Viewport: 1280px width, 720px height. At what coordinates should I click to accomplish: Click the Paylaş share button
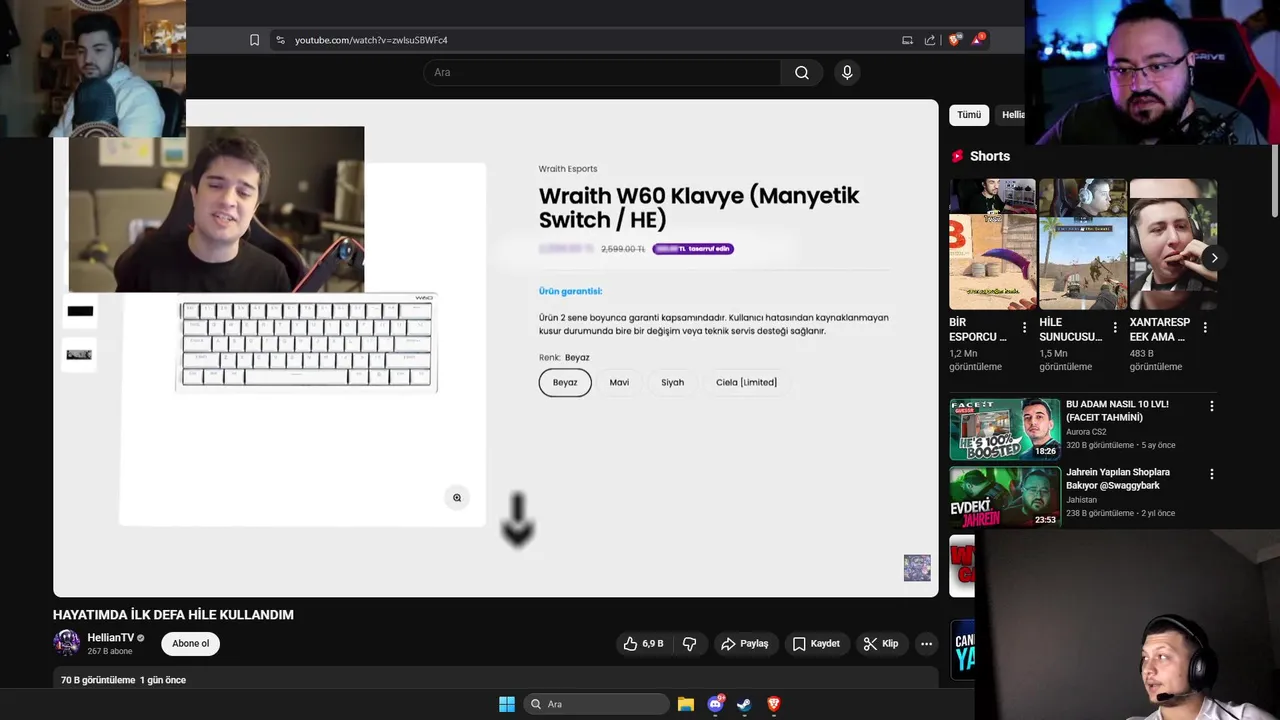pyautogui.click(x=745, y=644)
